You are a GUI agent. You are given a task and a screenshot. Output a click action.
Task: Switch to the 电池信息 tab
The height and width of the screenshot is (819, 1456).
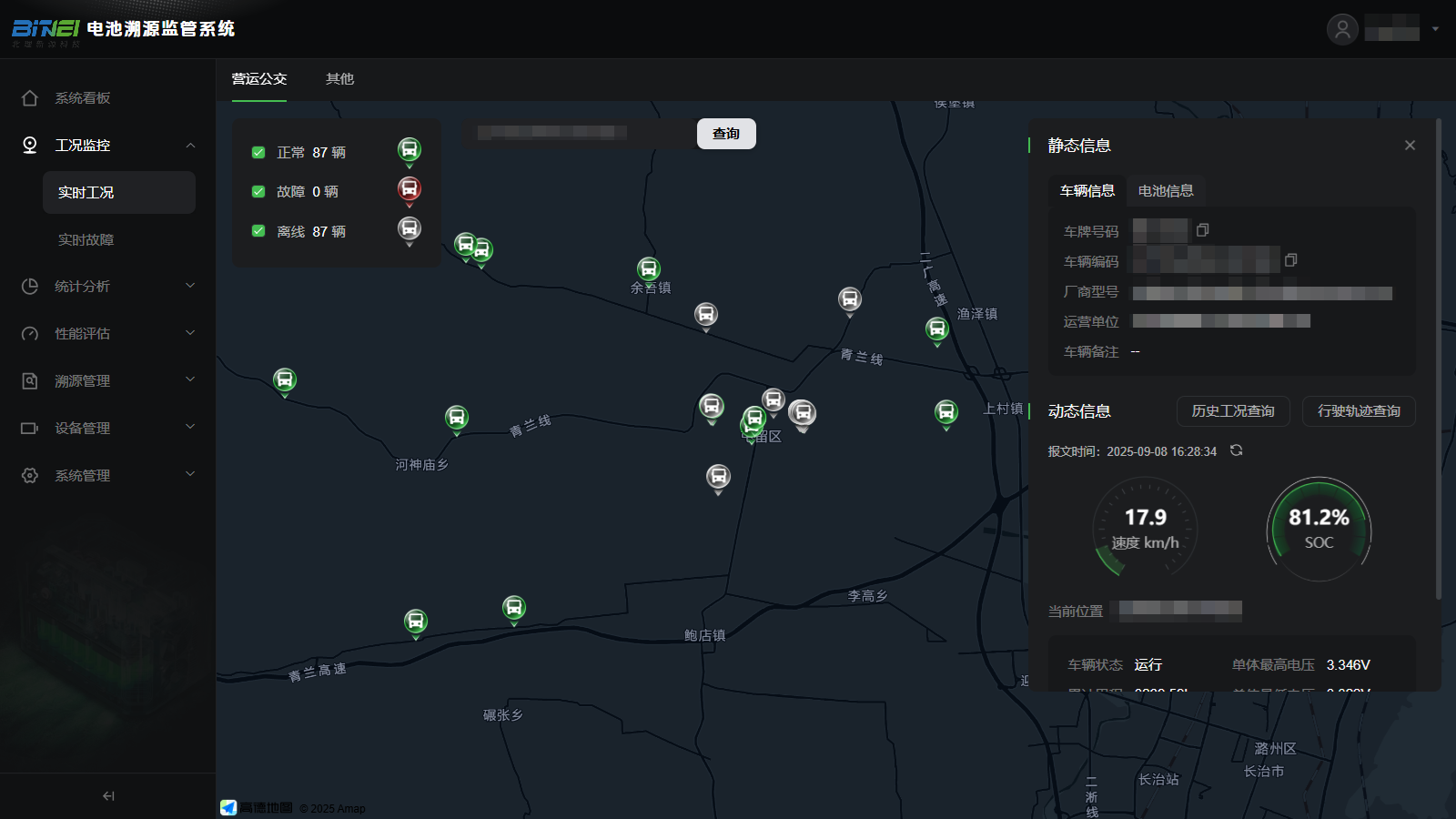pos(1165,191)
